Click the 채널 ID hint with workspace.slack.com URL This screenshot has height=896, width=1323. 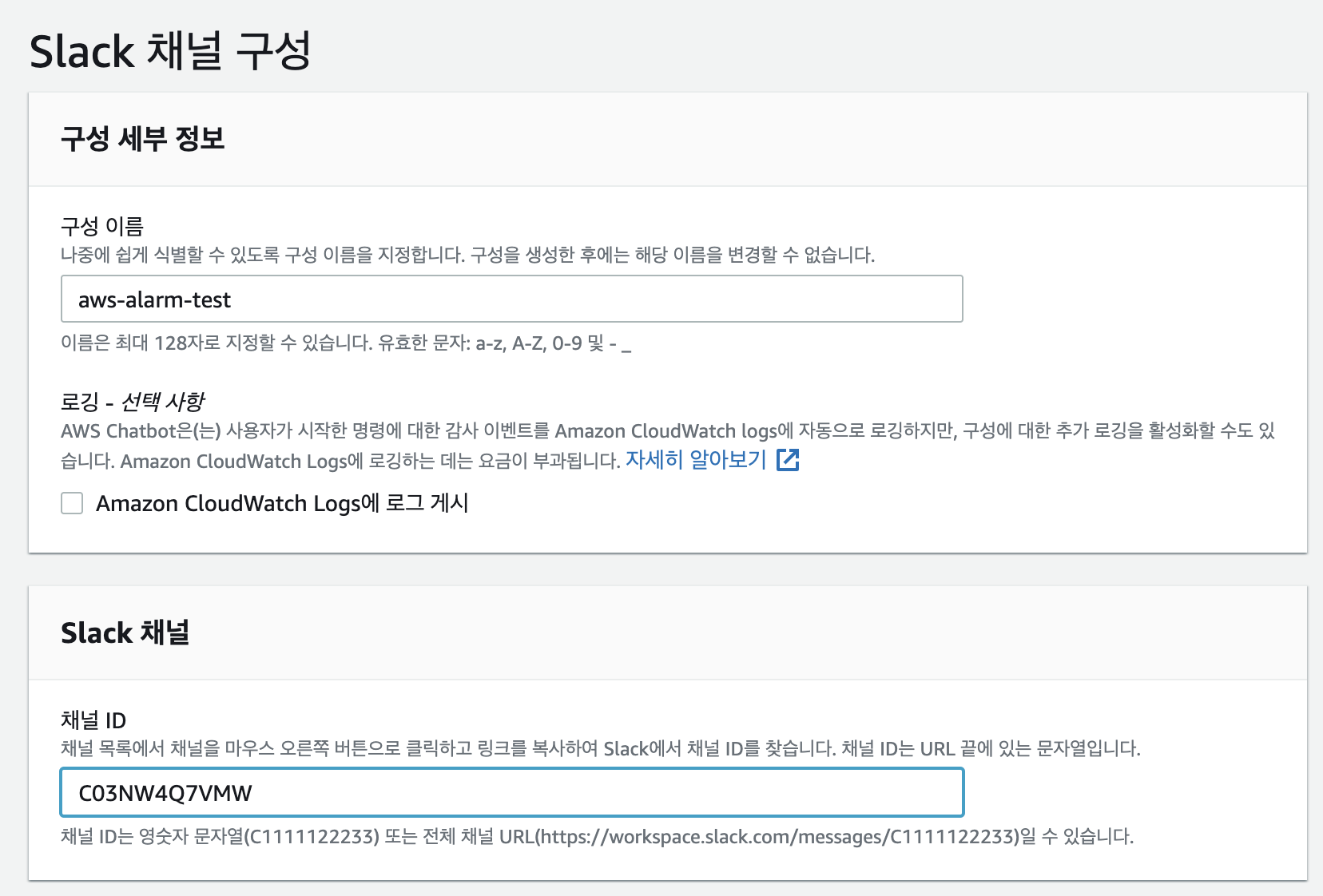click(x=597, y=837)
